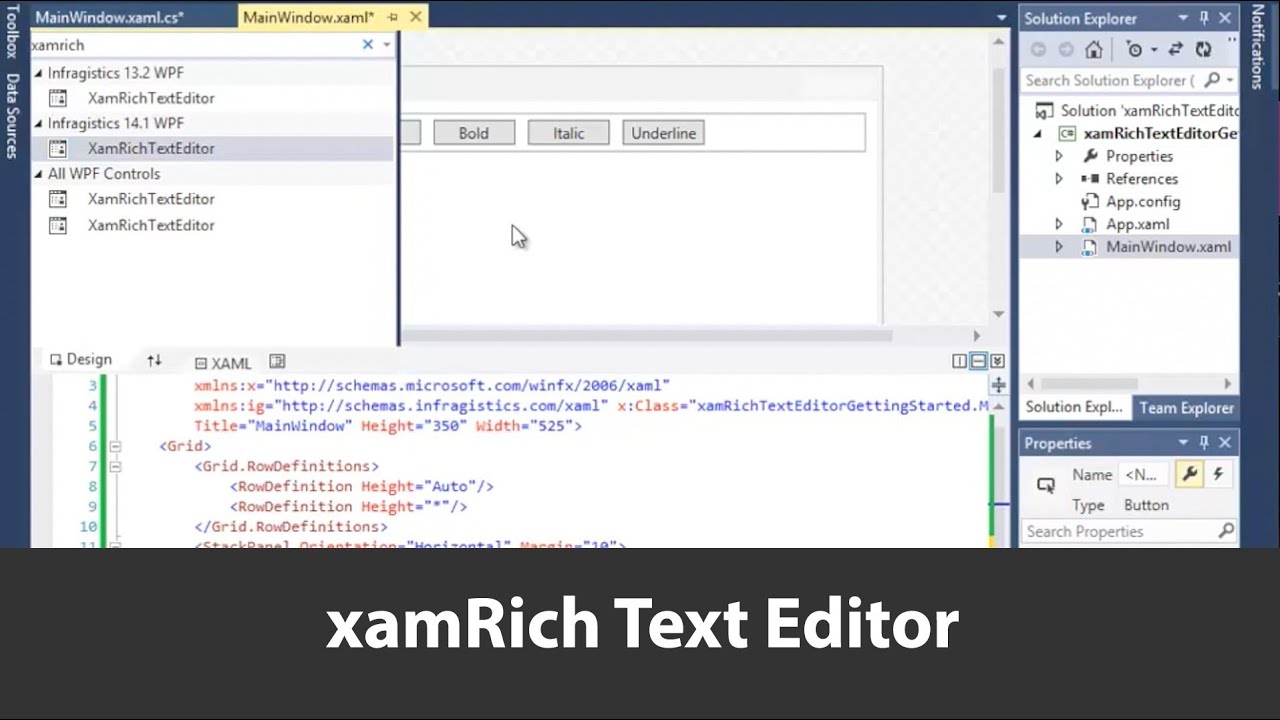Open the Notifications side tab
Screen dimensions: 1280x720
[x=1258, y=46]
